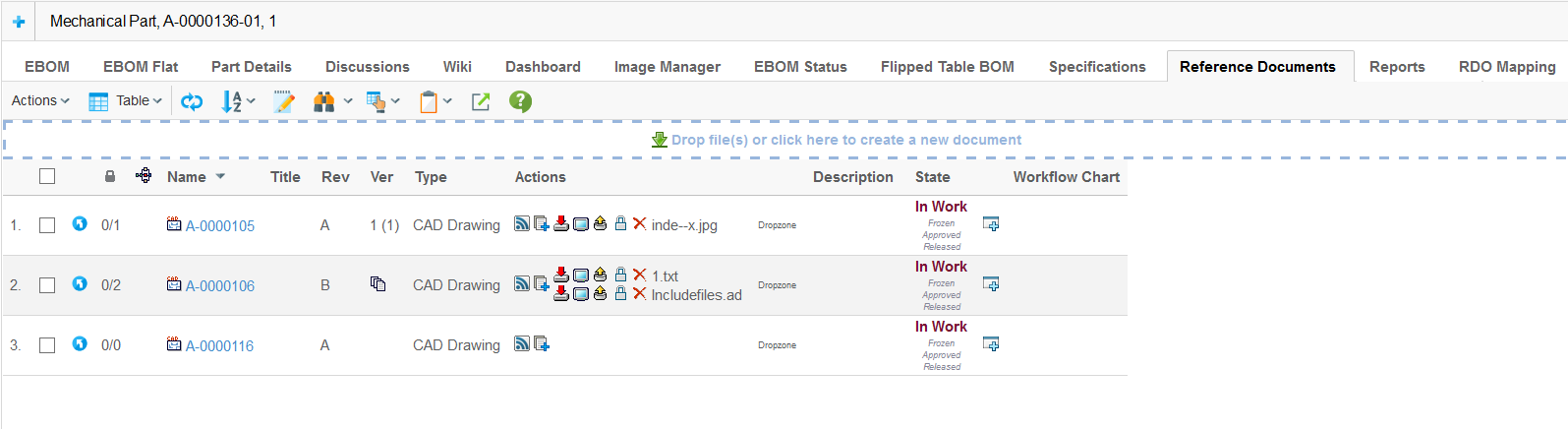1568x429 pixels.
Task: Expand the Table view dropdown
Action: [x=126, y=100]
